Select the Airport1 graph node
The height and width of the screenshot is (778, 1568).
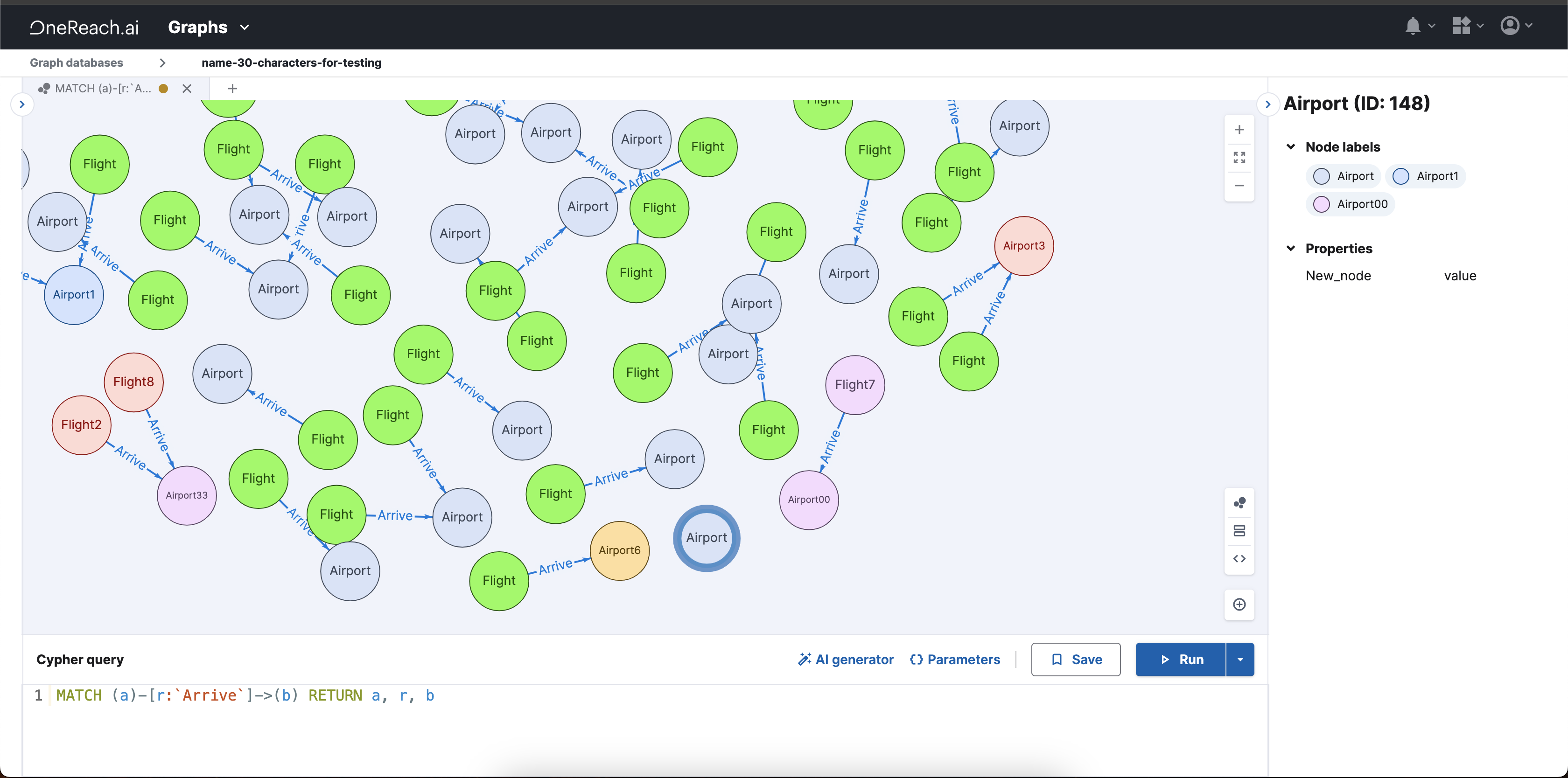point(74,295)
